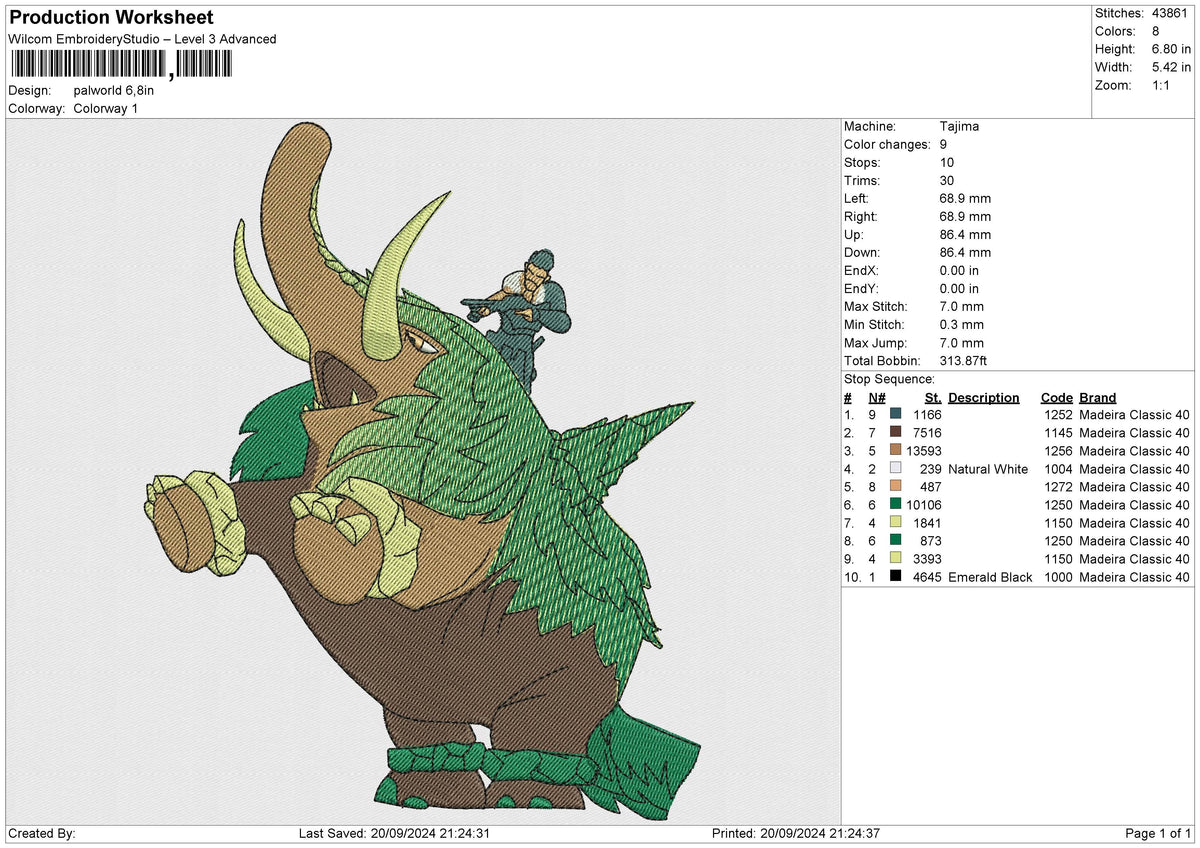This screenshot has height=848, width=1200.
Task: Click the Height value '6.80 in'
Action: [1170, 49]
